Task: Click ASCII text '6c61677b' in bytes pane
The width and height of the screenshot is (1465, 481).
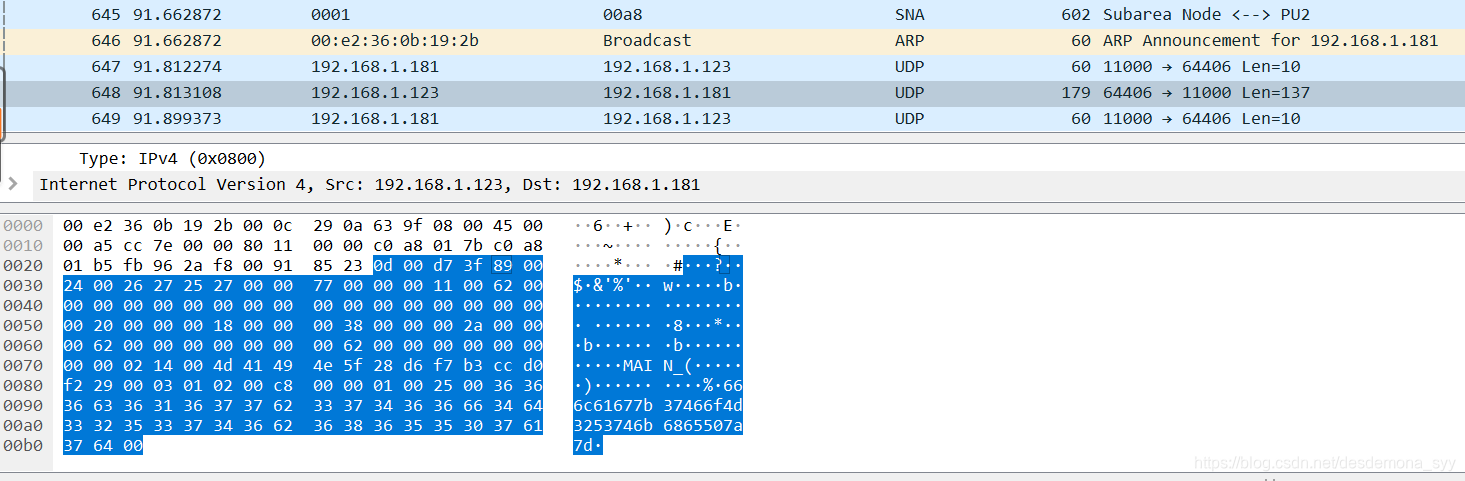Action: point(613,406)
